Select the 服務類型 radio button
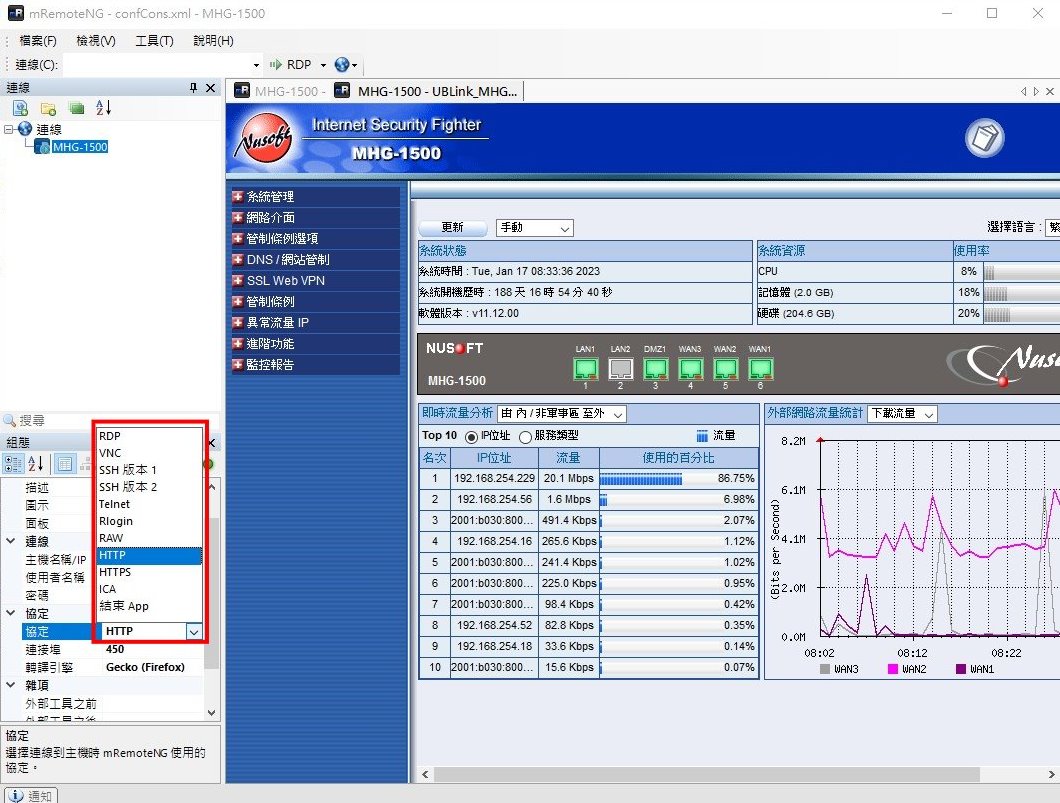The image size is (1060, 803). pos(525,436)
